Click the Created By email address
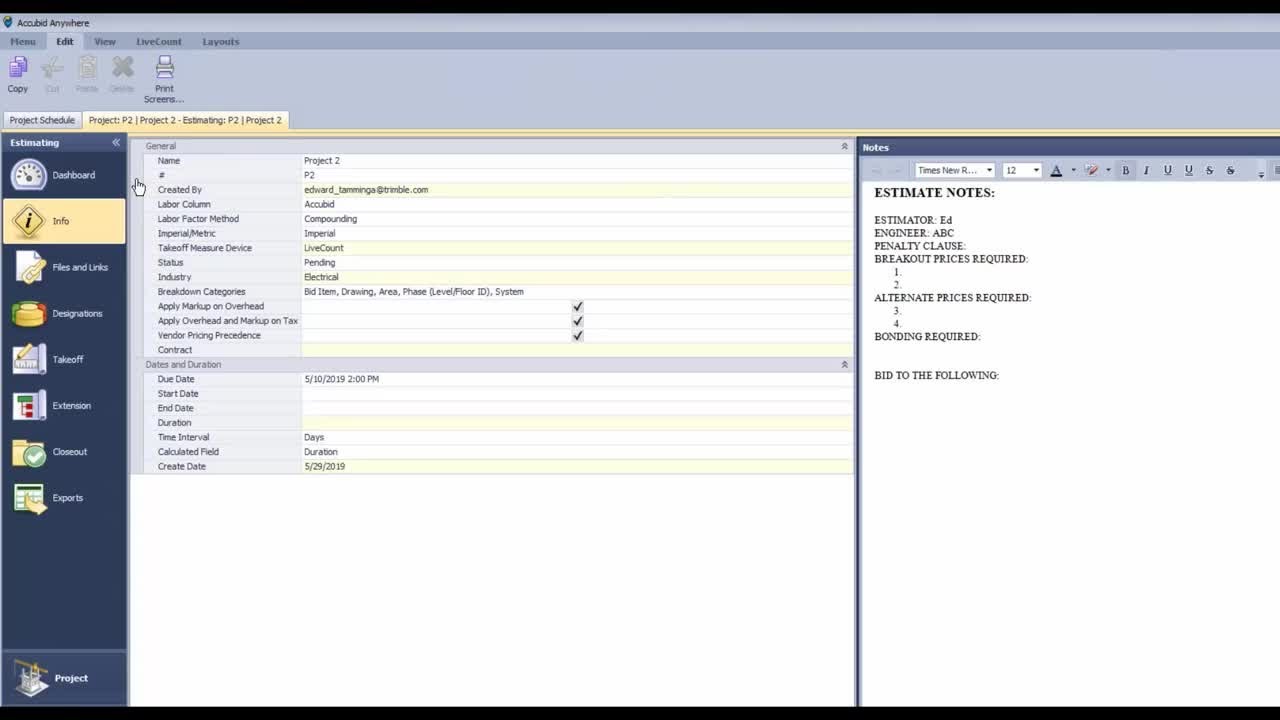Image resolution: width=1280 pixels, height=720 pixels. (366, 190)
